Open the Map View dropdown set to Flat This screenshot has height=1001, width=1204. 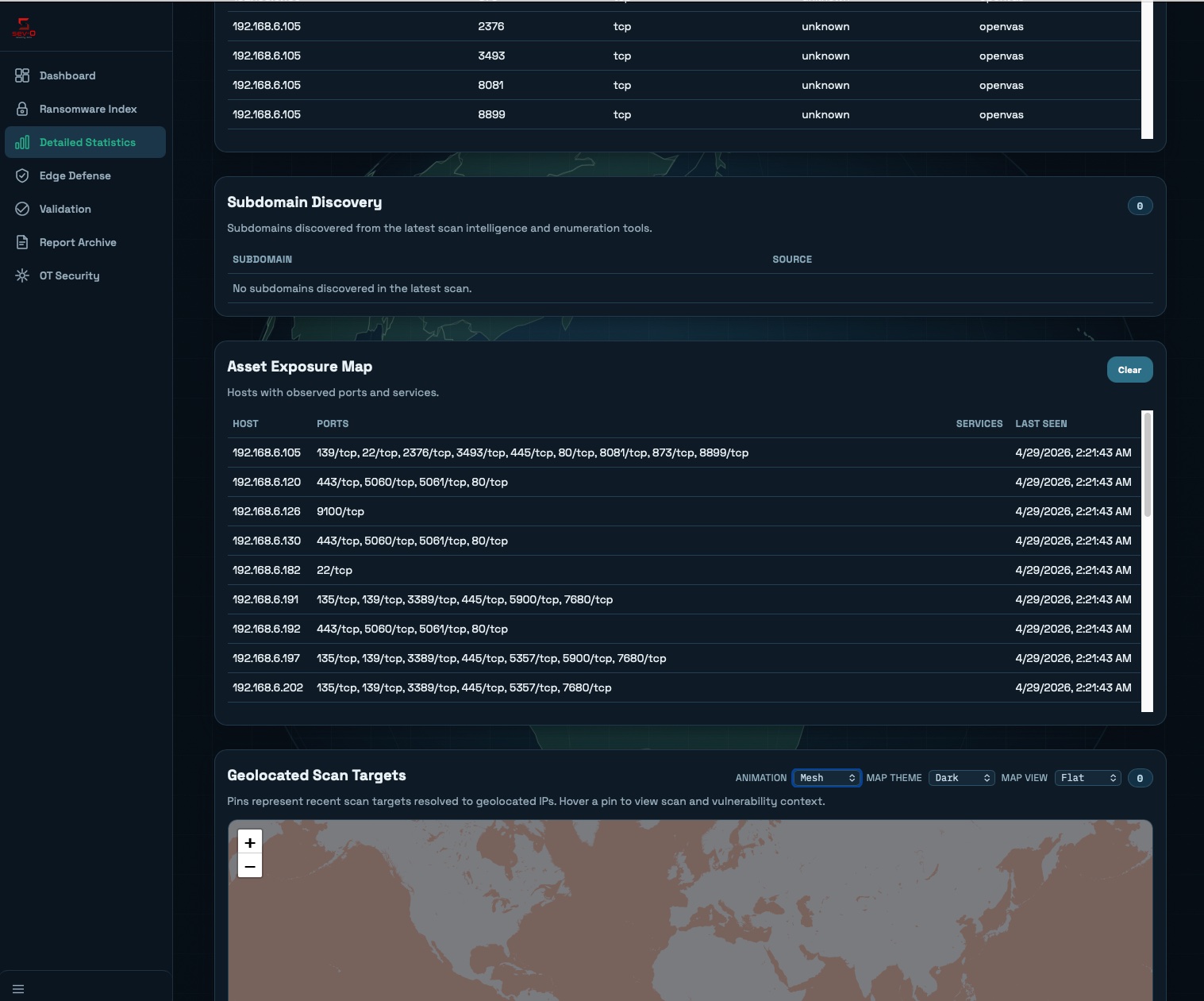(x=1087, y=778)
